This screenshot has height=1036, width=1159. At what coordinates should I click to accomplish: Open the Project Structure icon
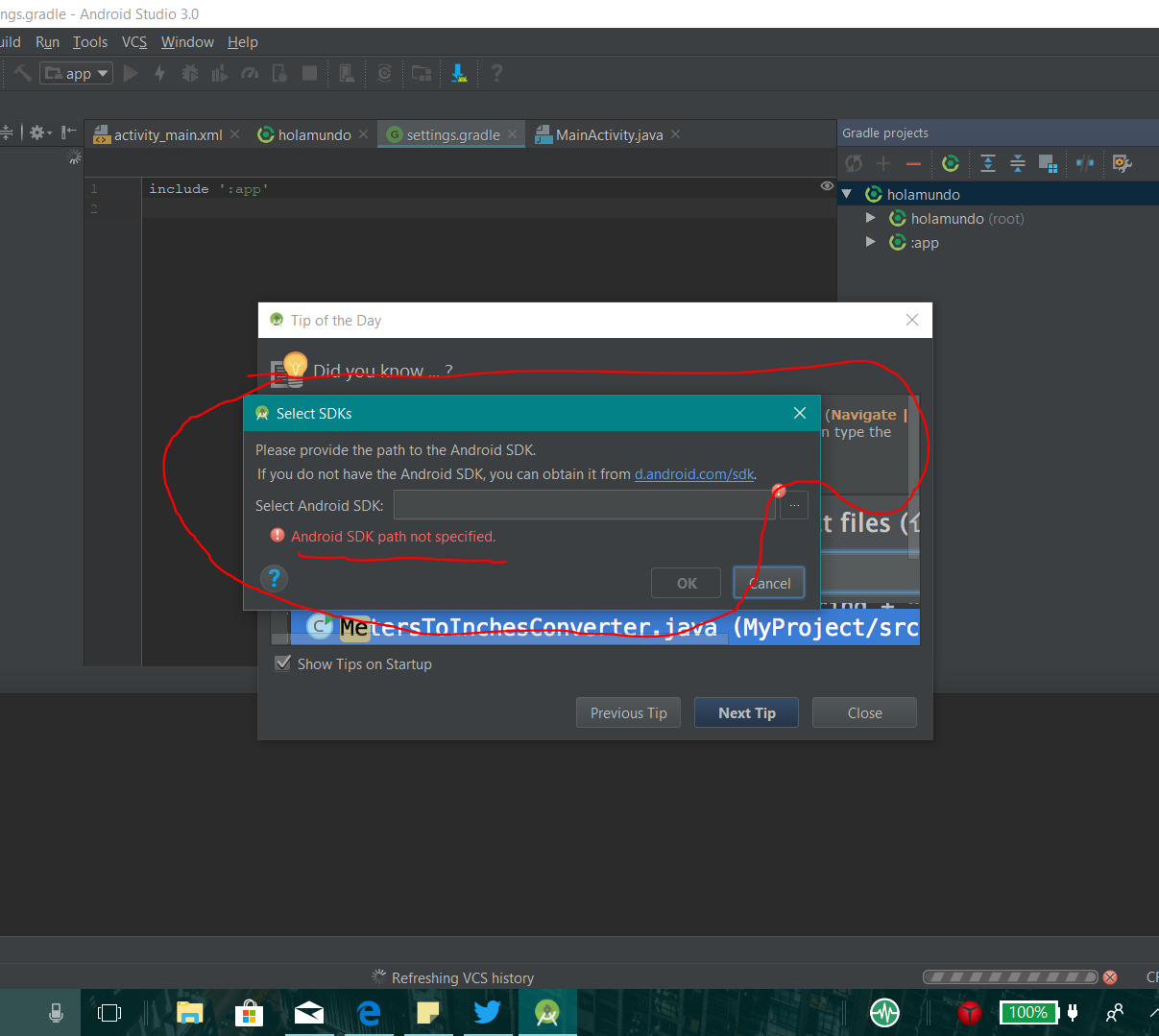pyautogui.click(x=422, y=73)
